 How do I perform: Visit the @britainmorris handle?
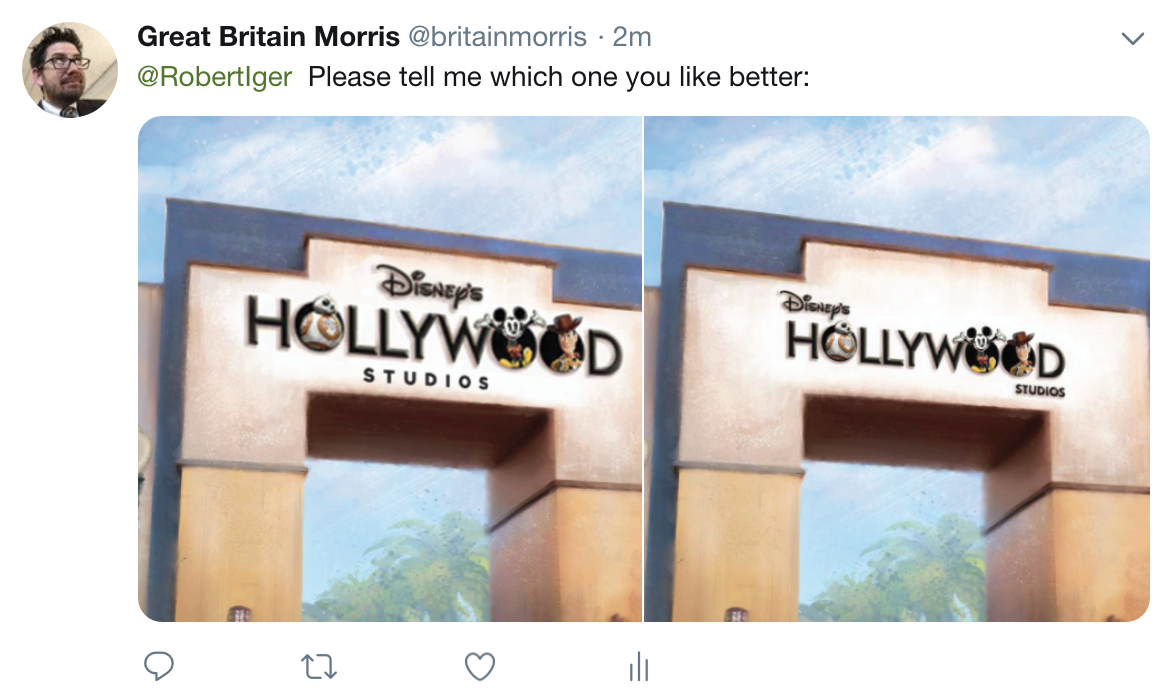tap(498, 36)
